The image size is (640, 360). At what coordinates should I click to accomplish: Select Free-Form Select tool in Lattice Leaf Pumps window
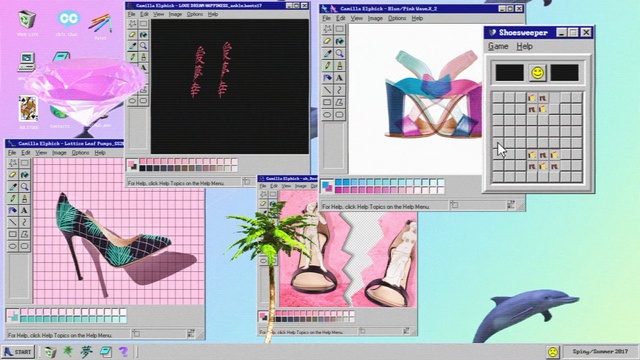[13, 163]
